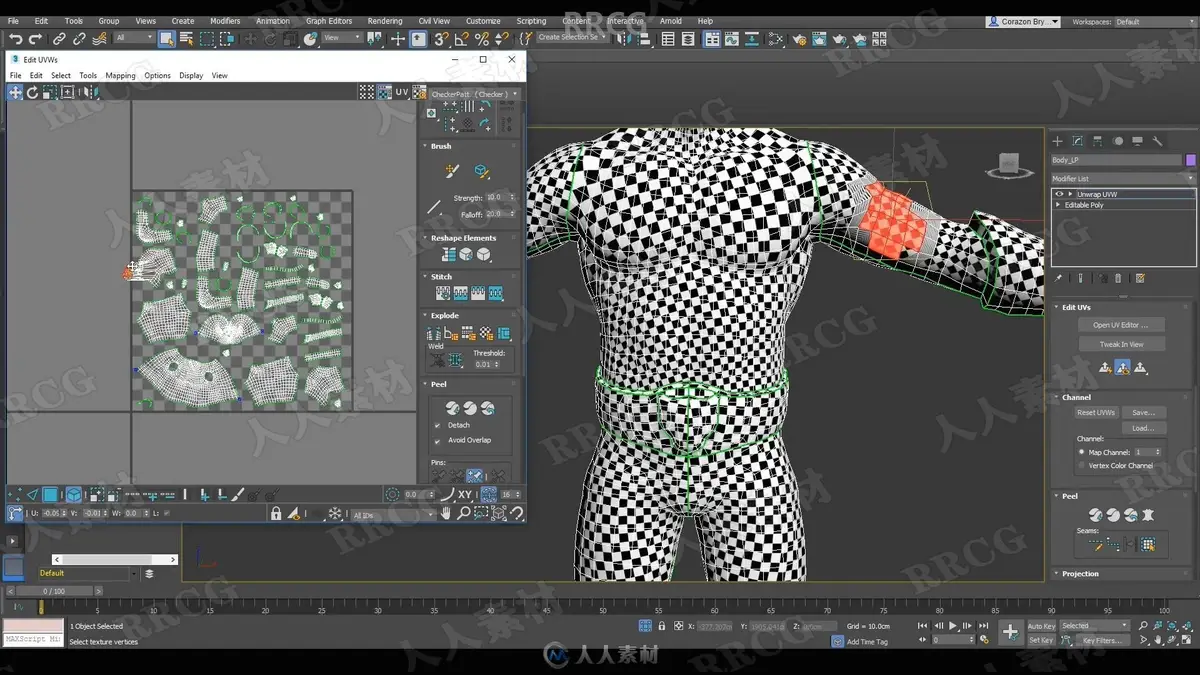Switch to face sub-object mode in UV editor
1200x675 pixels.
point(49,494)
